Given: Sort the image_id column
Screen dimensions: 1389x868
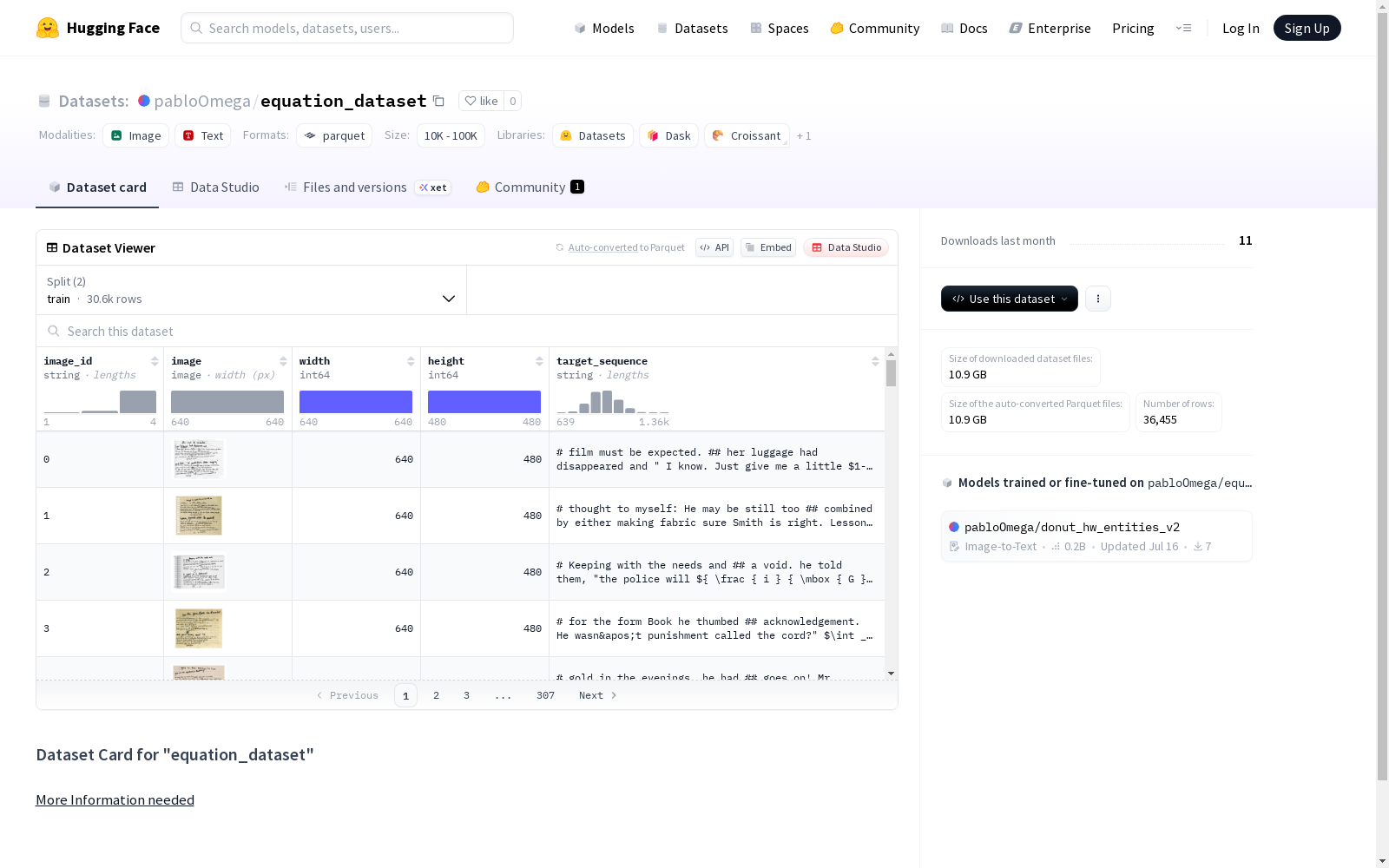Looking at the screenshot, I should point(155,361).
